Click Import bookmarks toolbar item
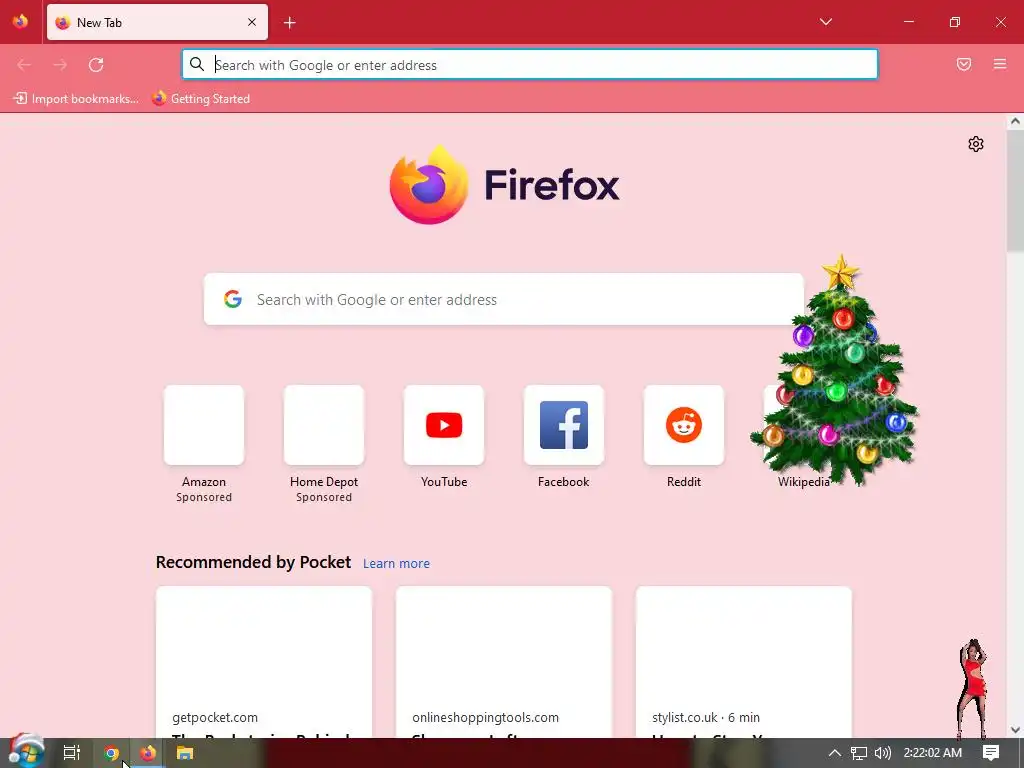Viewport: 1024px width, 768px height. [76, 99]
